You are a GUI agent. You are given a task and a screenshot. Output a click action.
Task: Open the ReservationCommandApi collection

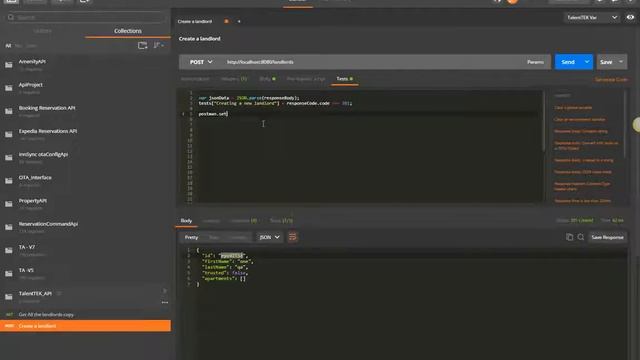[x=48, y=224]
